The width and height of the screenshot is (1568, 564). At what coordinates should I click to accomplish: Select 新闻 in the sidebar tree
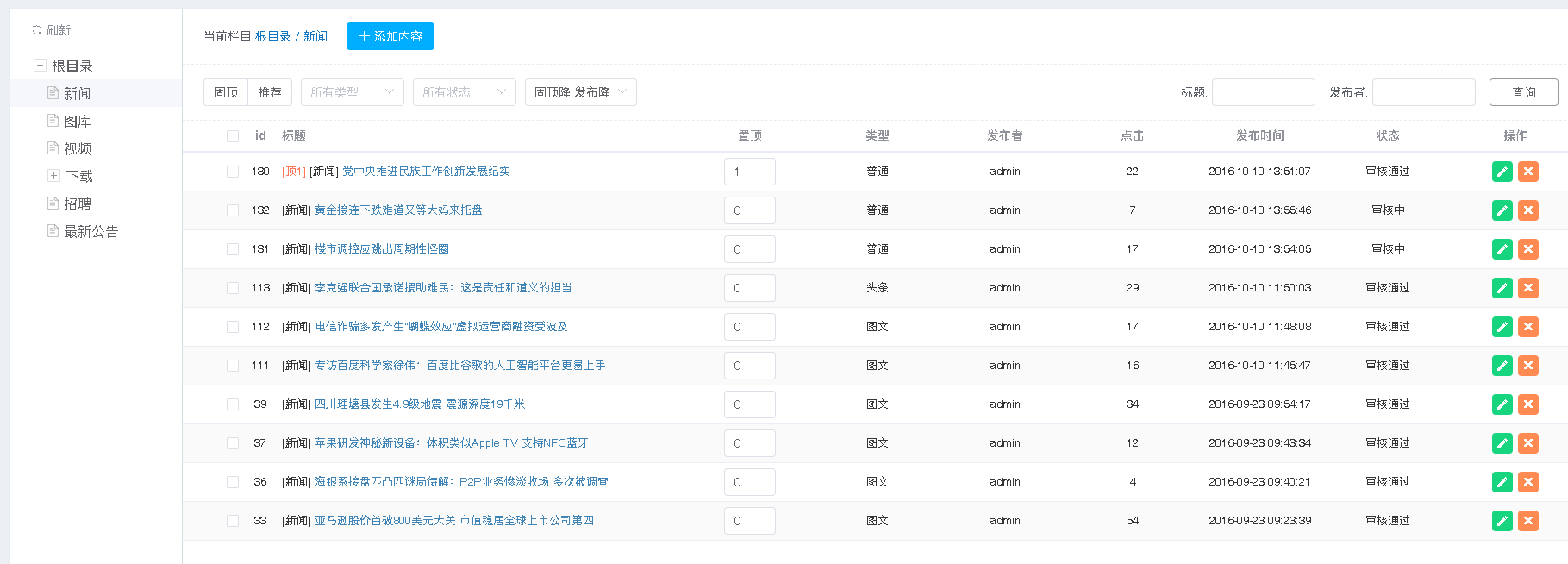point(77,93)
